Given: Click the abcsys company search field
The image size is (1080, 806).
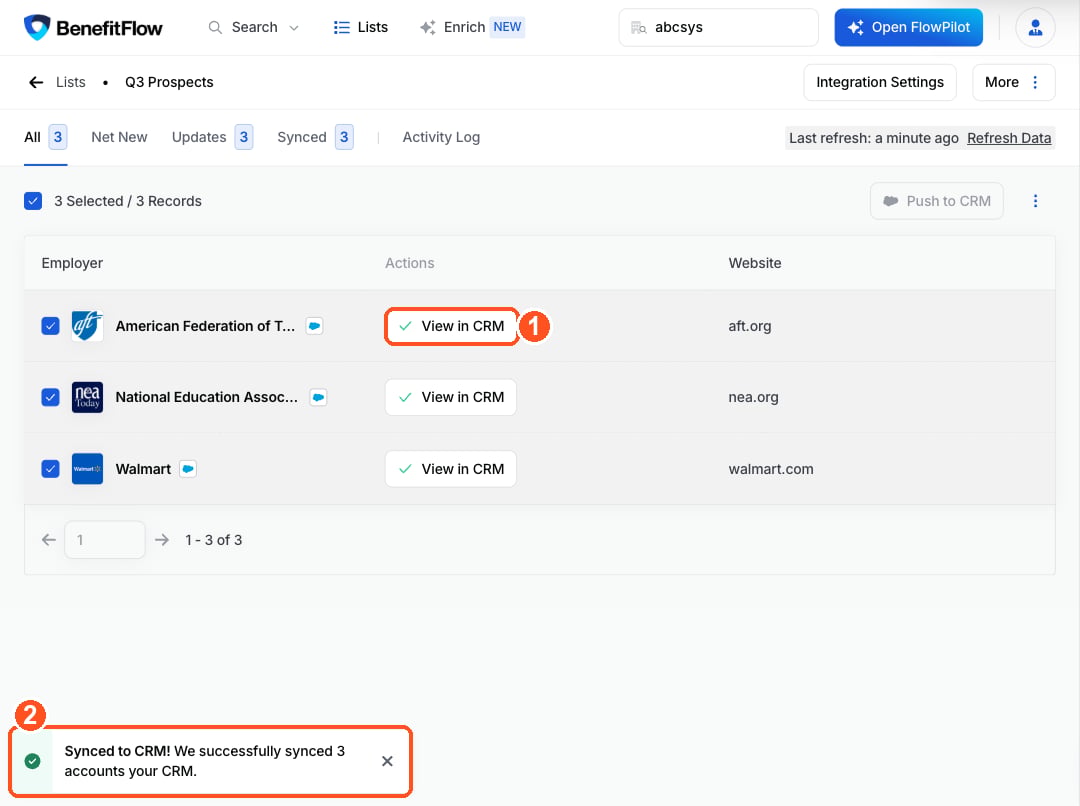Looking at the screenshot, I should 718,28.
